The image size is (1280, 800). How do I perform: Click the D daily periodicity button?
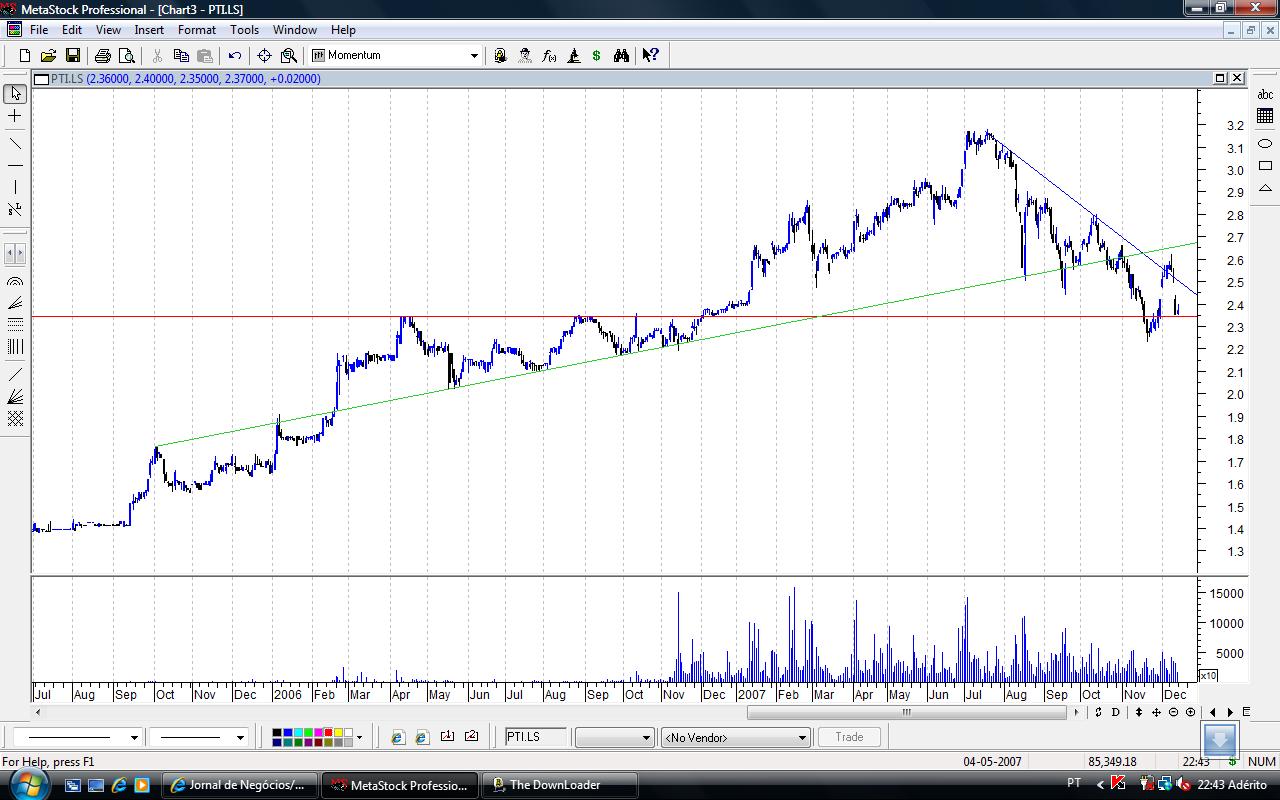tap(1116, 713)
